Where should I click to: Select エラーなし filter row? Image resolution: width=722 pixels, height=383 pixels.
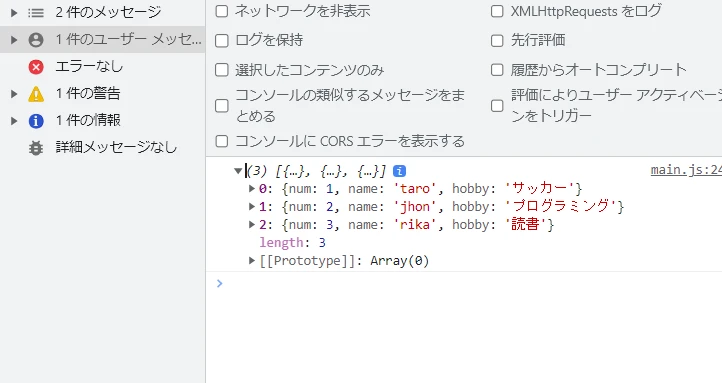coord(102,67)
